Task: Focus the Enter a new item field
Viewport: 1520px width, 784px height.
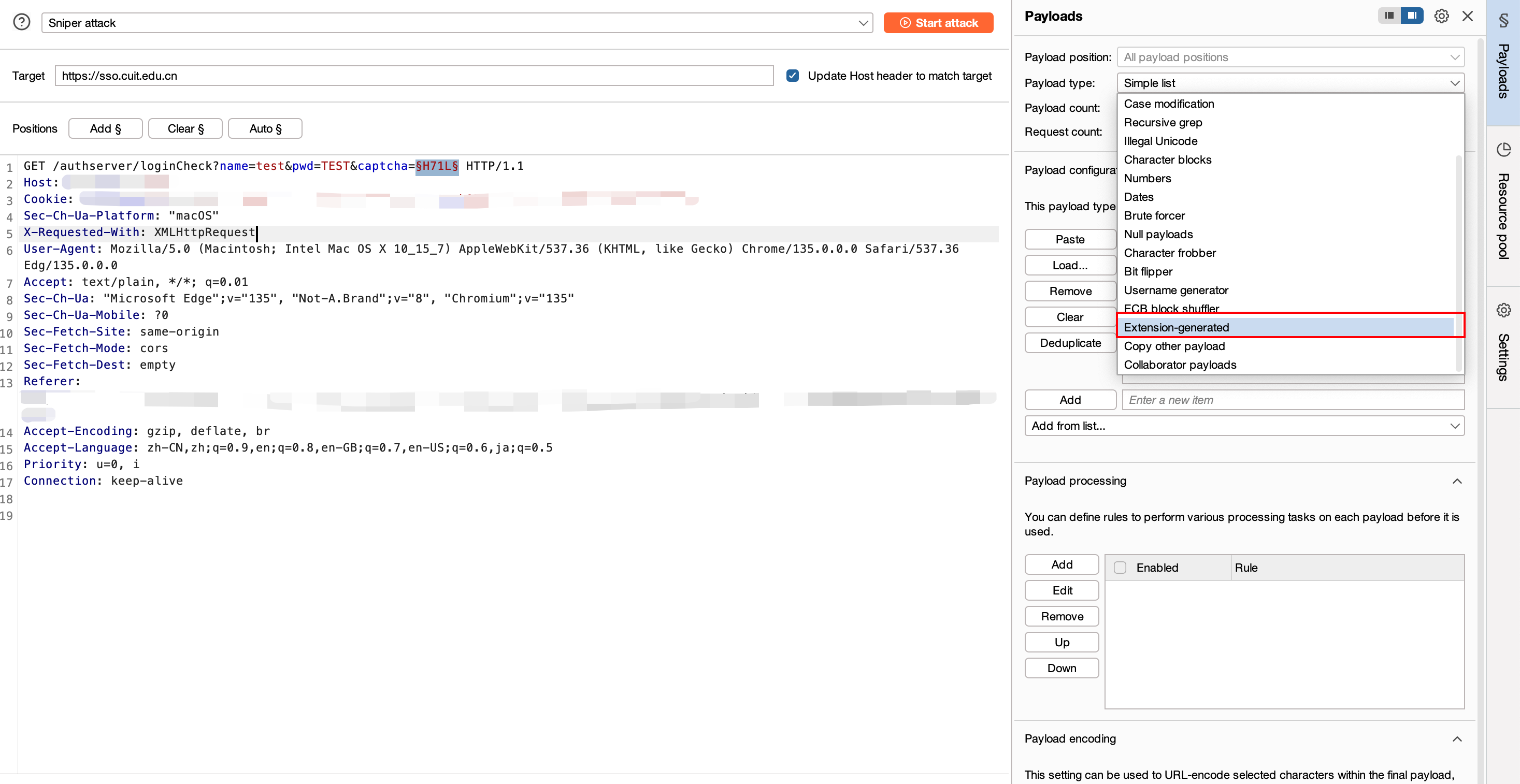Action: point(1293,399)
